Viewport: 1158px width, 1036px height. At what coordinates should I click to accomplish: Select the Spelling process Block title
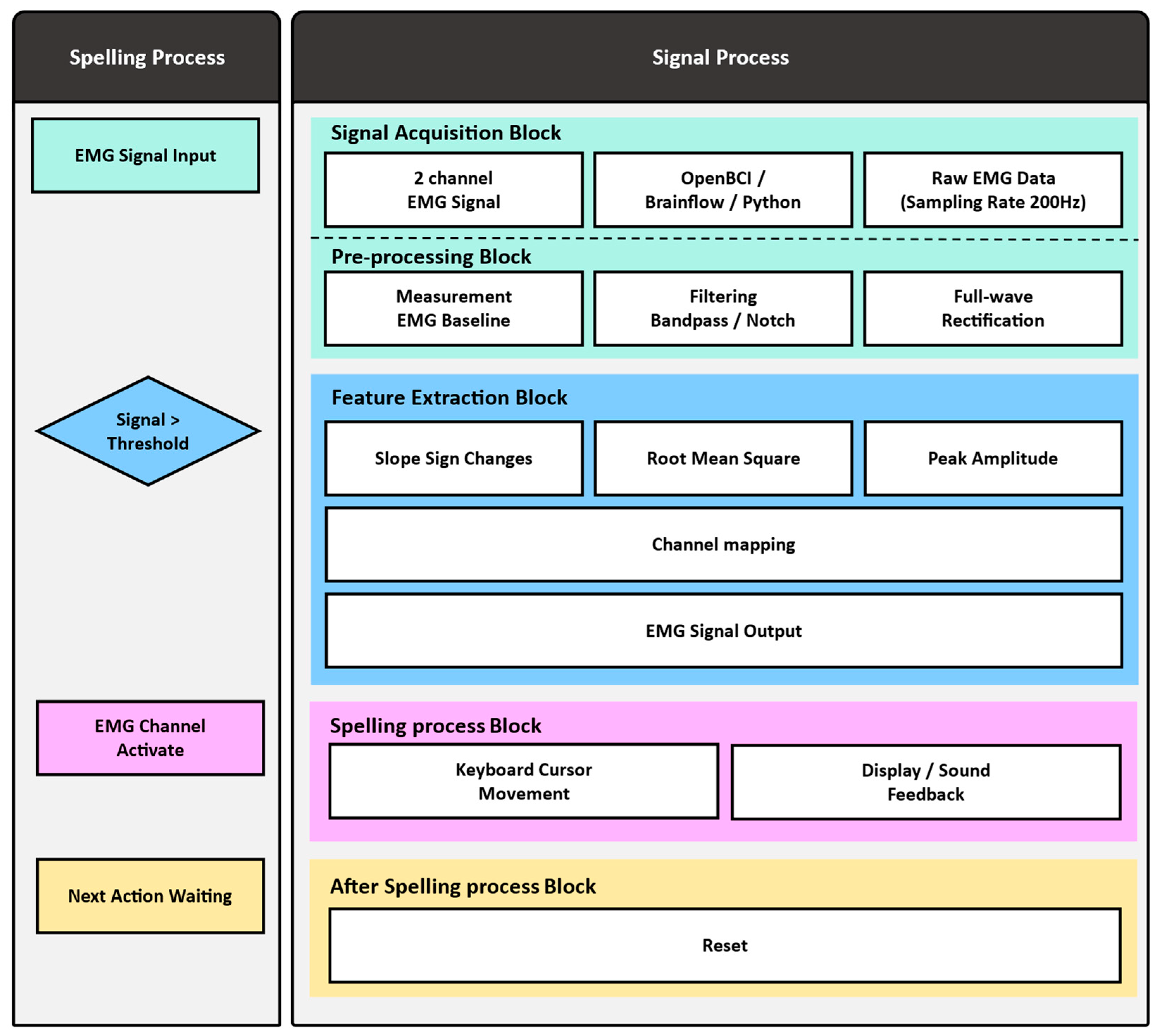[436, 726]
